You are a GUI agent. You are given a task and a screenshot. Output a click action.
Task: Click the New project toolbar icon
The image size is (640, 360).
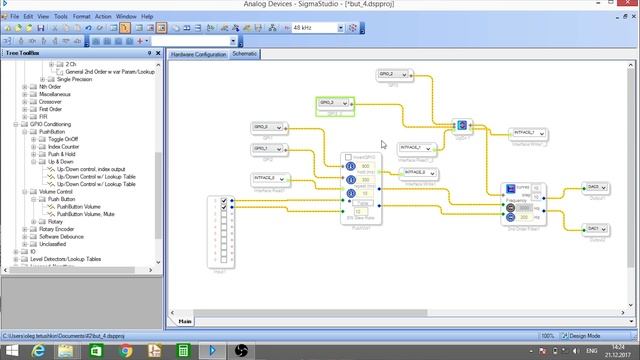pos(8,28)
